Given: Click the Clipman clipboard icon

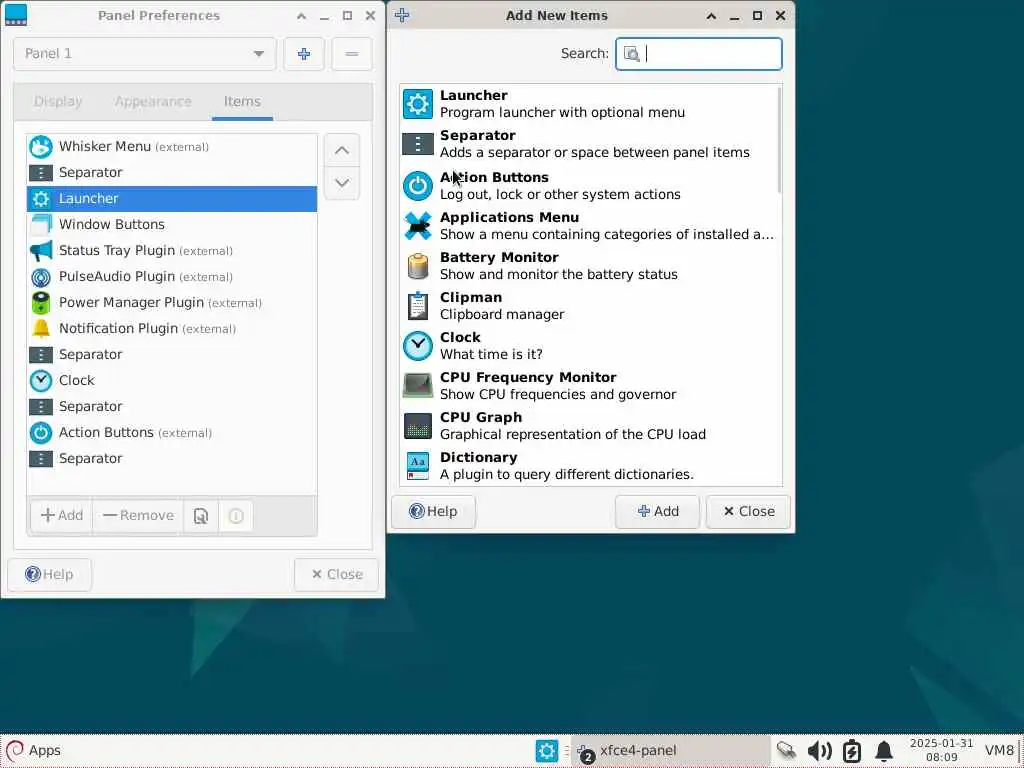Looking at the screenshot, I should click(x=417, y=306).
